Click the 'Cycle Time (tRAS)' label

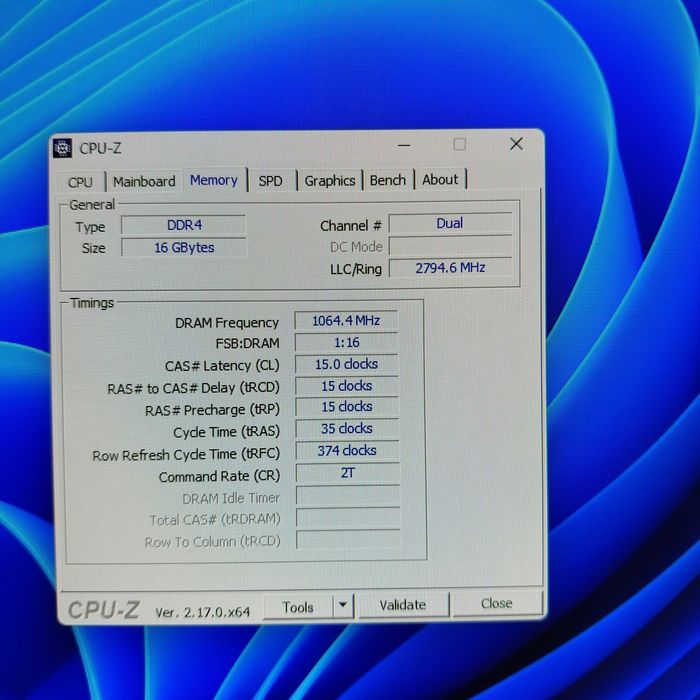[226, 432]
